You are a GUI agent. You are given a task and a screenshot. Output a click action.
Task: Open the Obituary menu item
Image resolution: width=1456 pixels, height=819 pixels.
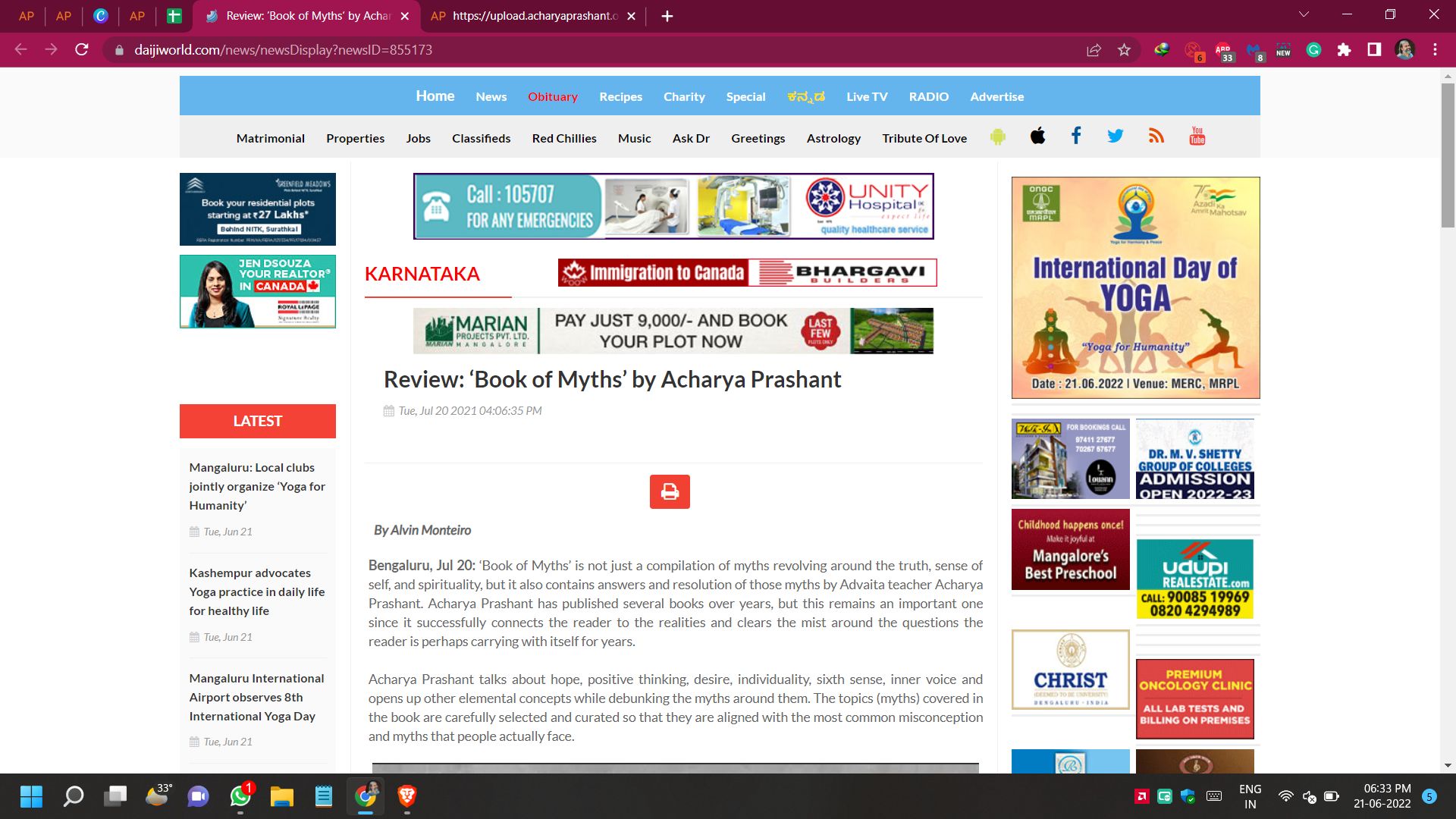(x=552, y=96)
